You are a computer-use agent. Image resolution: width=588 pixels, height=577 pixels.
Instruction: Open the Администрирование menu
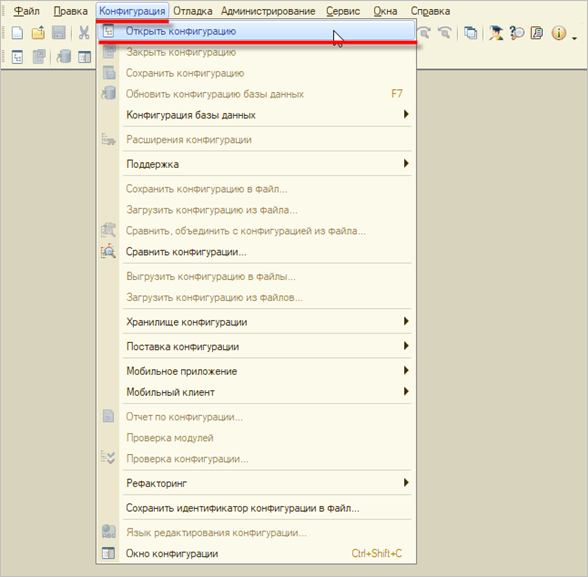pos(268,11)
